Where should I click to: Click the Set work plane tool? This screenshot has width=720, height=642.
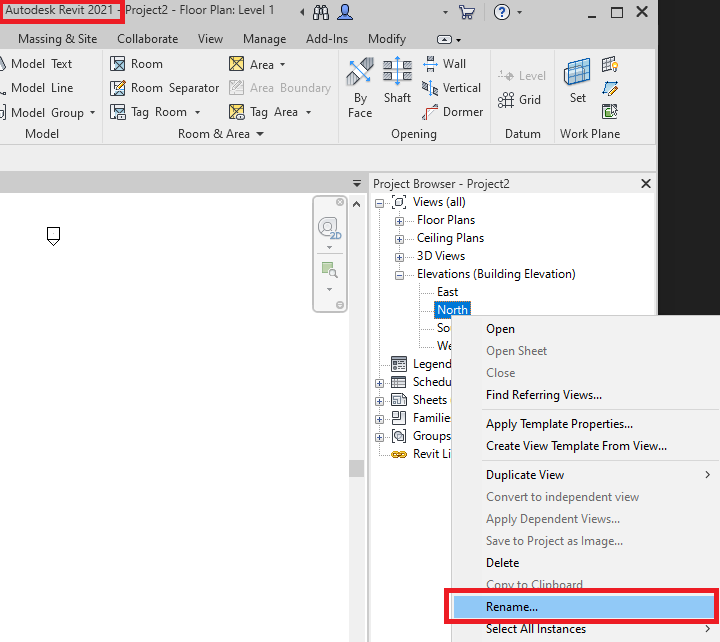[x=577, y=81]
